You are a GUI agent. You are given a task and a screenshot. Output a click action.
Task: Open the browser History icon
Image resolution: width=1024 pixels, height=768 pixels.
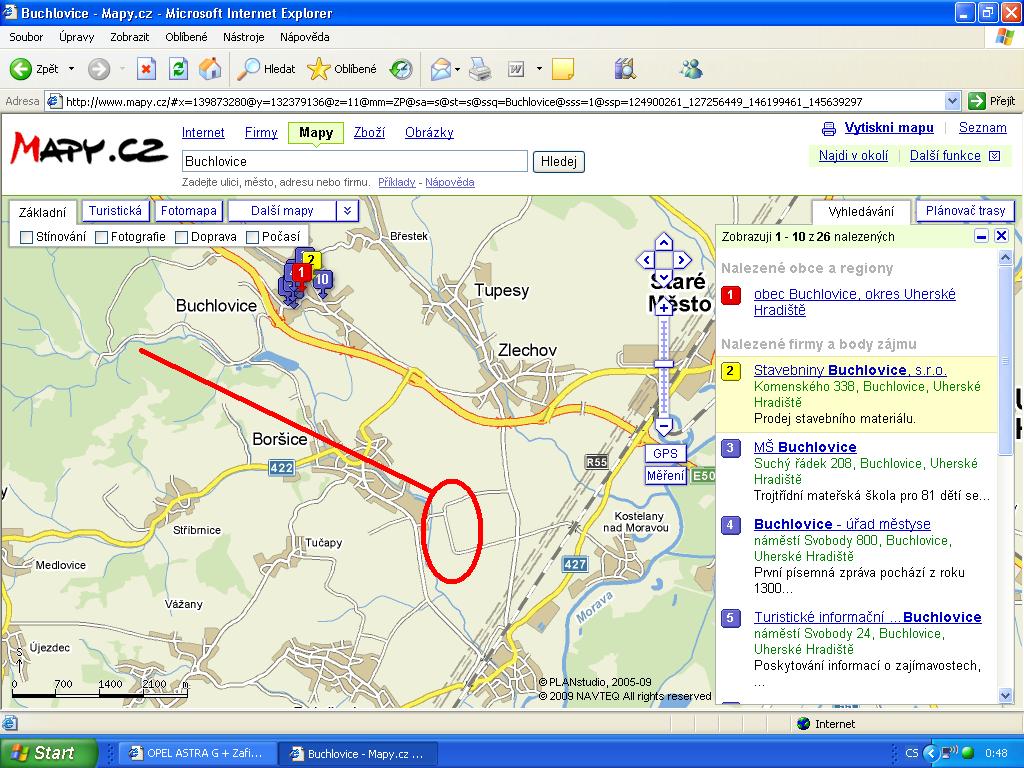400,69
